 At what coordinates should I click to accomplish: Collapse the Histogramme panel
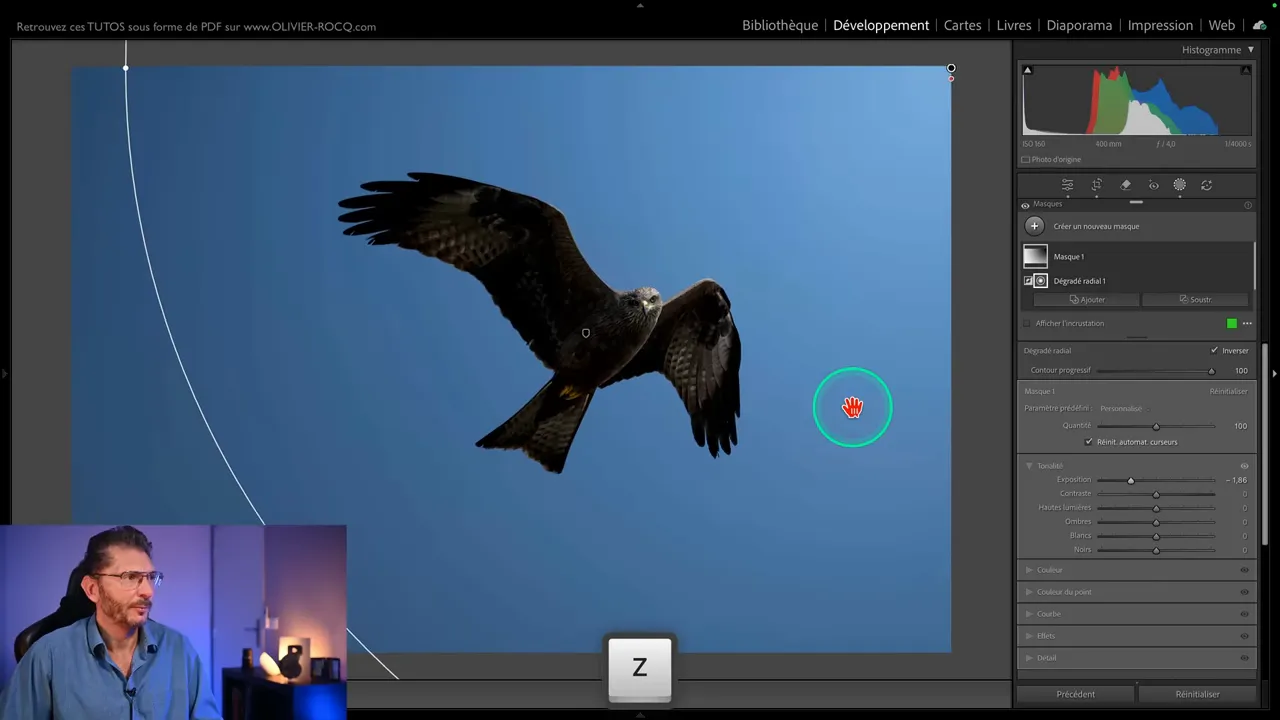[1250, 50]
